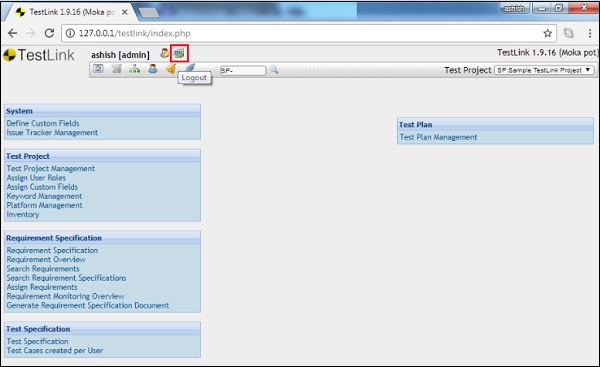This screenshot has width=600, height=367.
Task: Open Test Plan Management link
Action: (438, 137)
